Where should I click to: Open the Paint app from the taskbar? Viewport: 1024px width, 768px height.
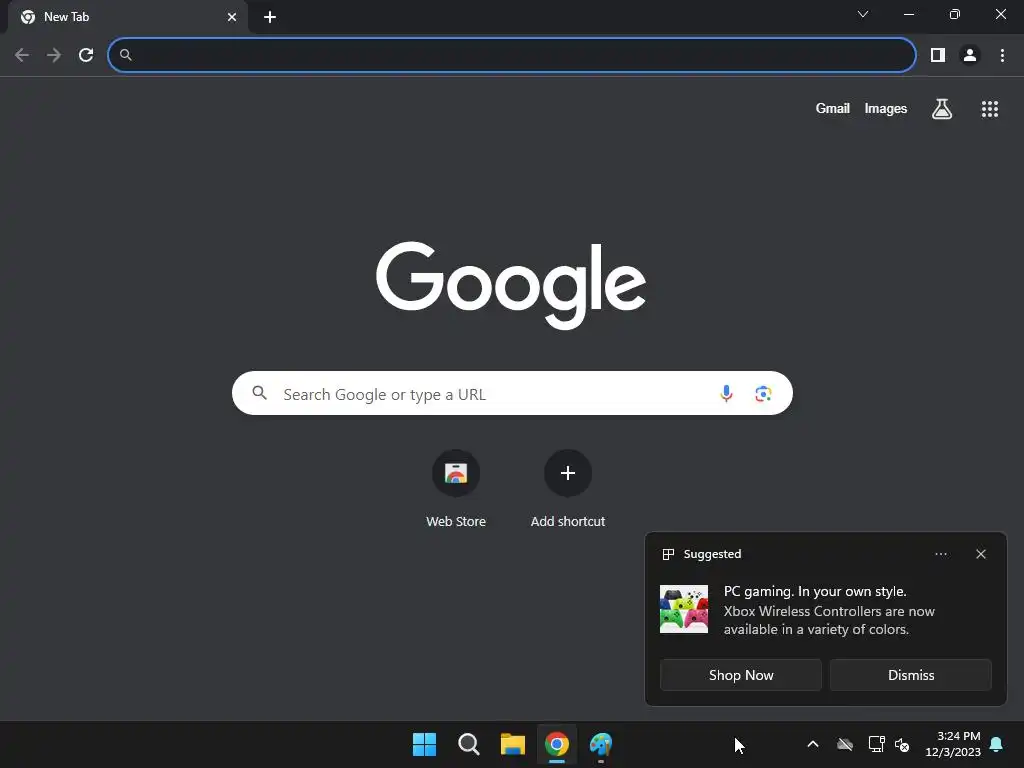[601, 744]
